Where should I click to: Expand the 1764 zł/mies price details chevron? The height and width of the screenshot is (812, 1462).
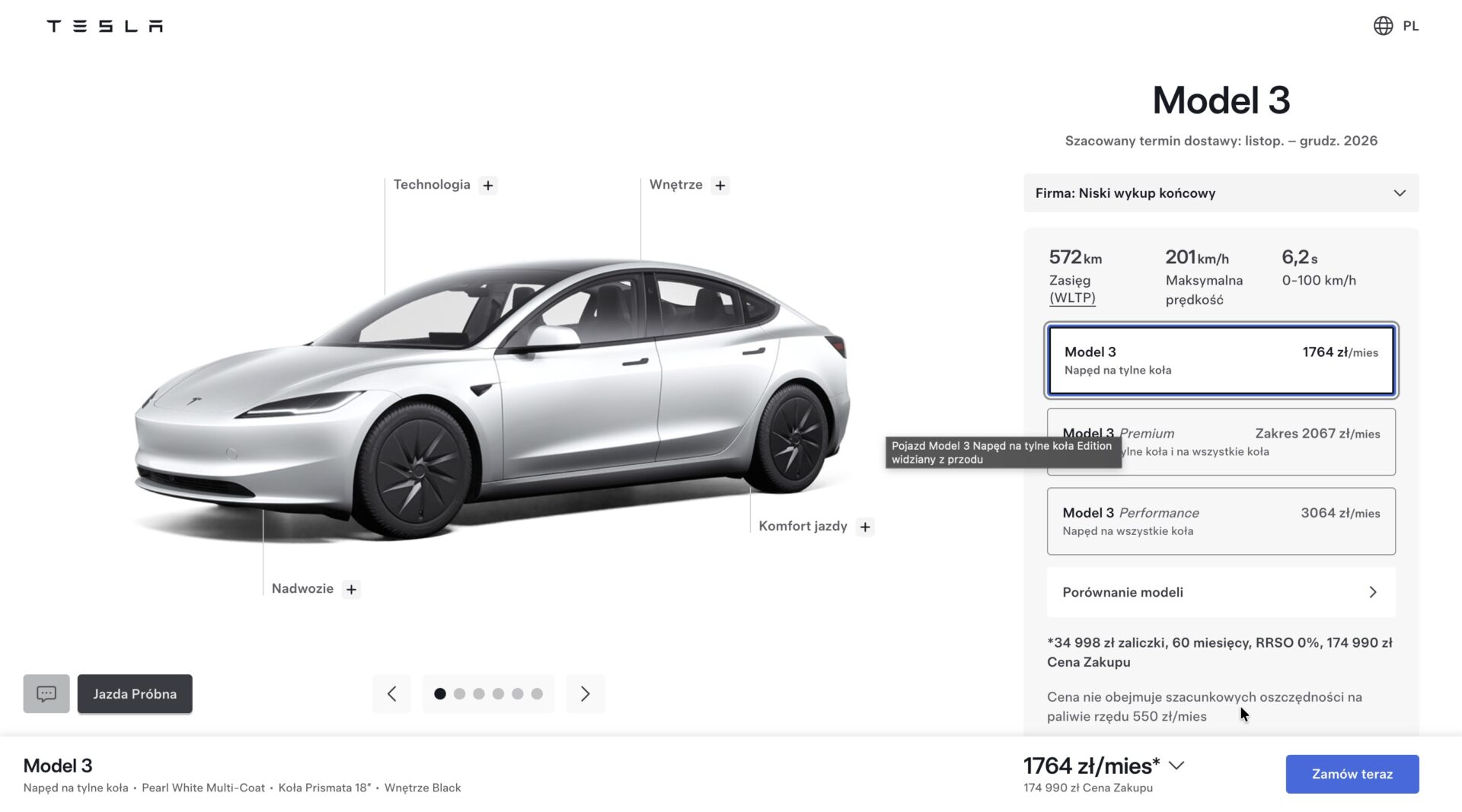(1176, 766)
